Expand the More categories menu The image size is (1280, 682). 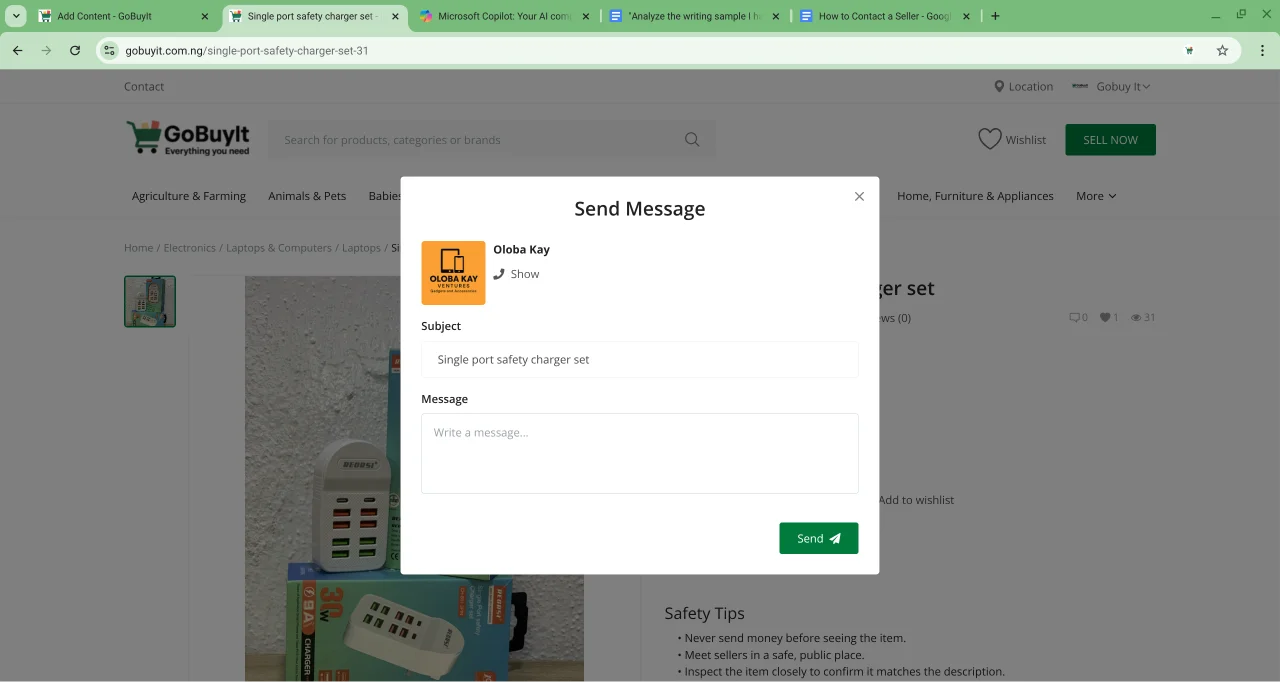pos(1095,196)
